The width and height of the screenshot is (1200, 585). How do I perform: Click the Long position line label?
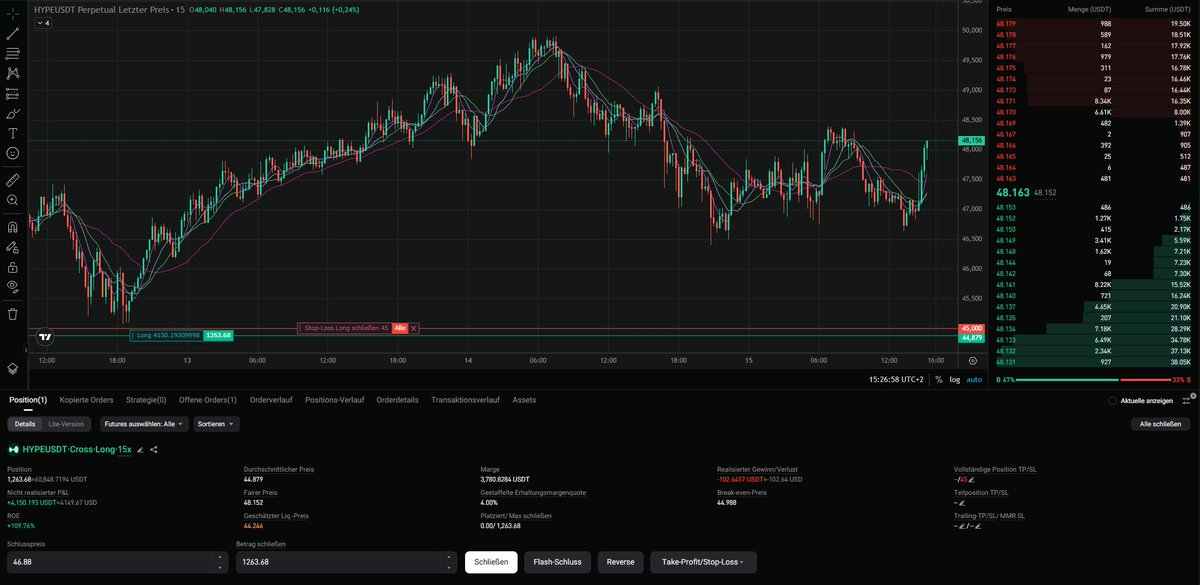pyautogui.click(x=167, y=335)
